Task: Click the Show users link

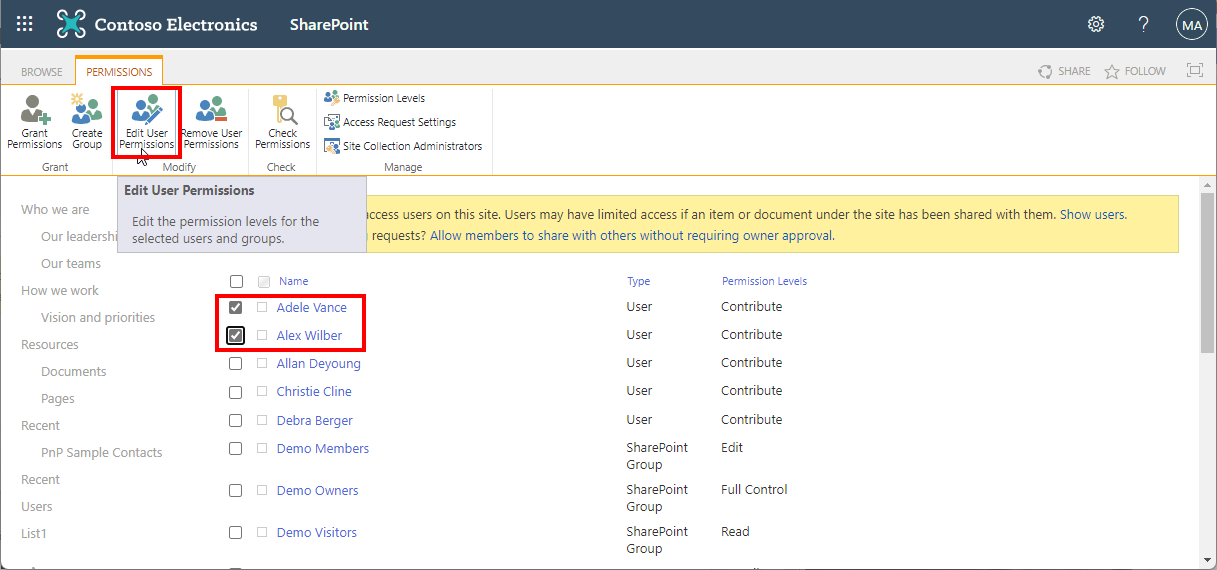Action: [x=1093, y=214]
